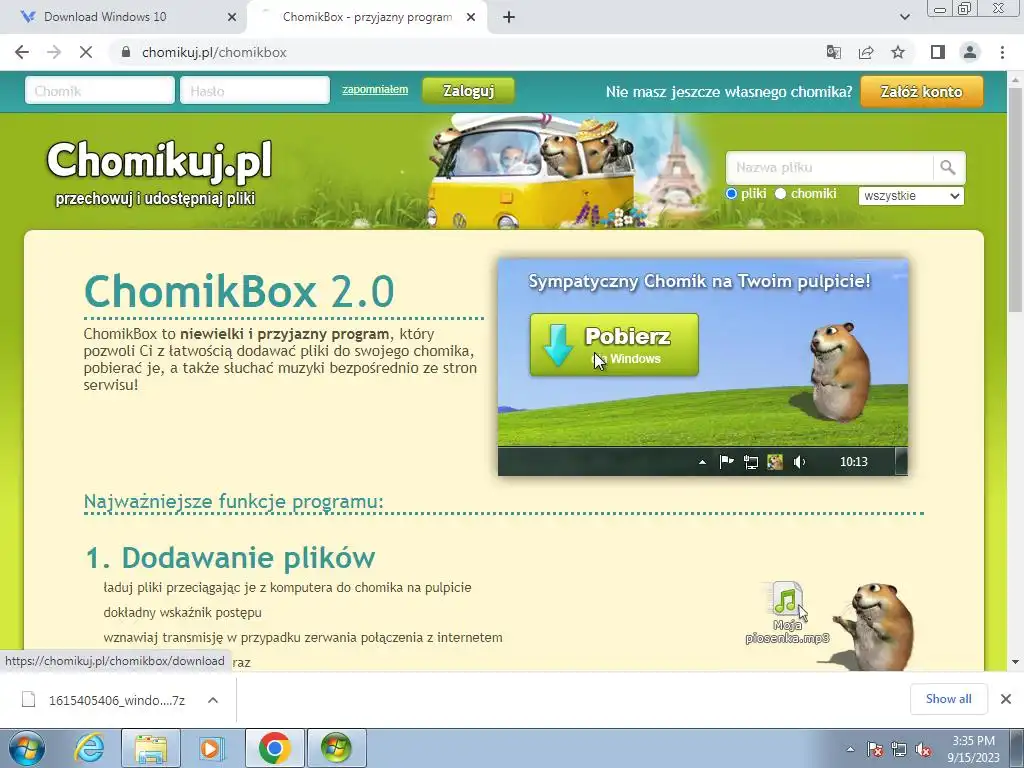Click the zapomniałem forgot password link
This screenshot has width=1024, height=768.
(375, 89)
